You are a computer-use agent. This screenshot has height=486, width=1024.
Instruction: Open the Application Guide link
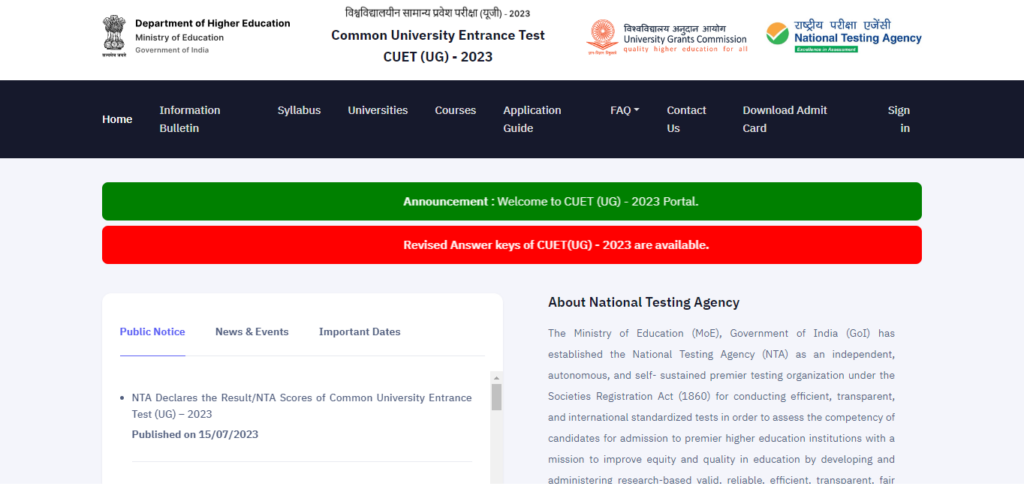532,119
